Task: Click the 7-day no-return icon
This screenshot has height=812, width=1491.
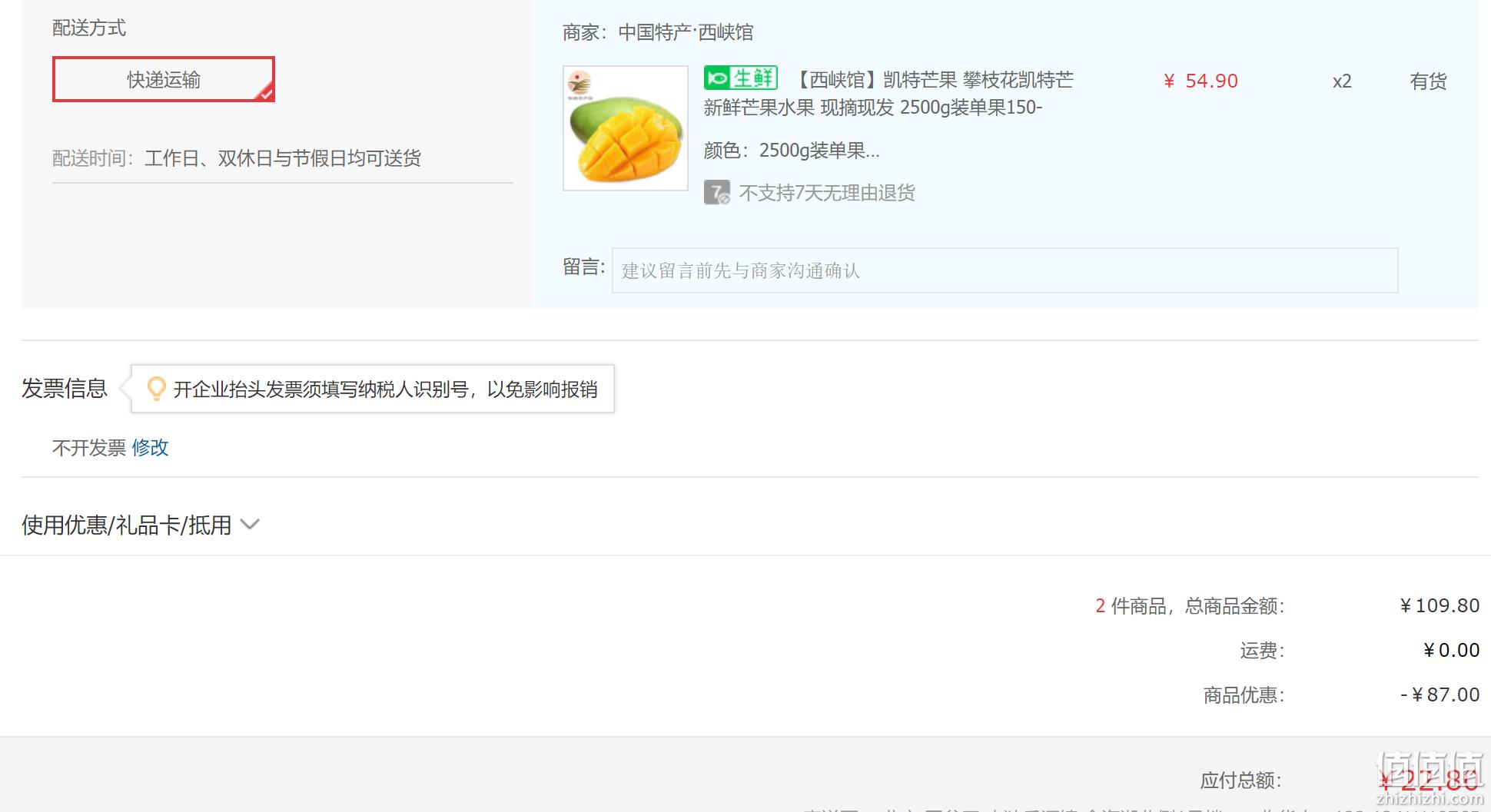Action: 717,192
